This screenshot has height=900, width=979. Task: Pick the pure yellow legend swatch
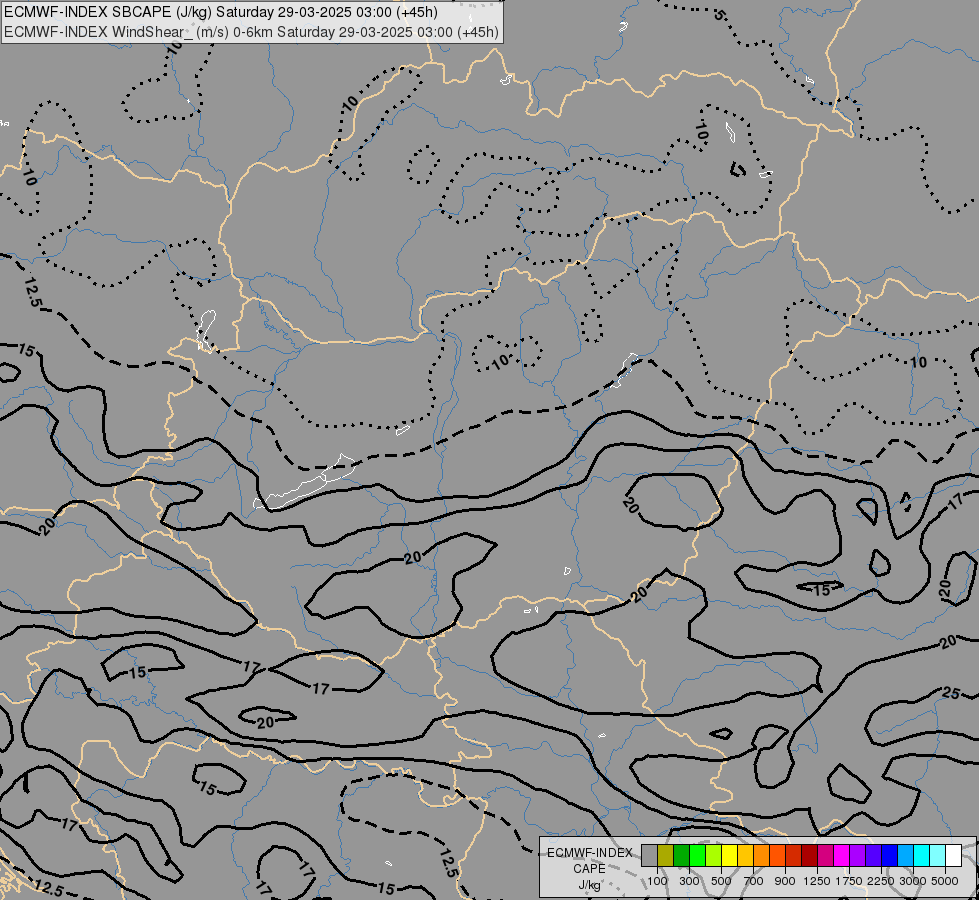pos(729,856)
